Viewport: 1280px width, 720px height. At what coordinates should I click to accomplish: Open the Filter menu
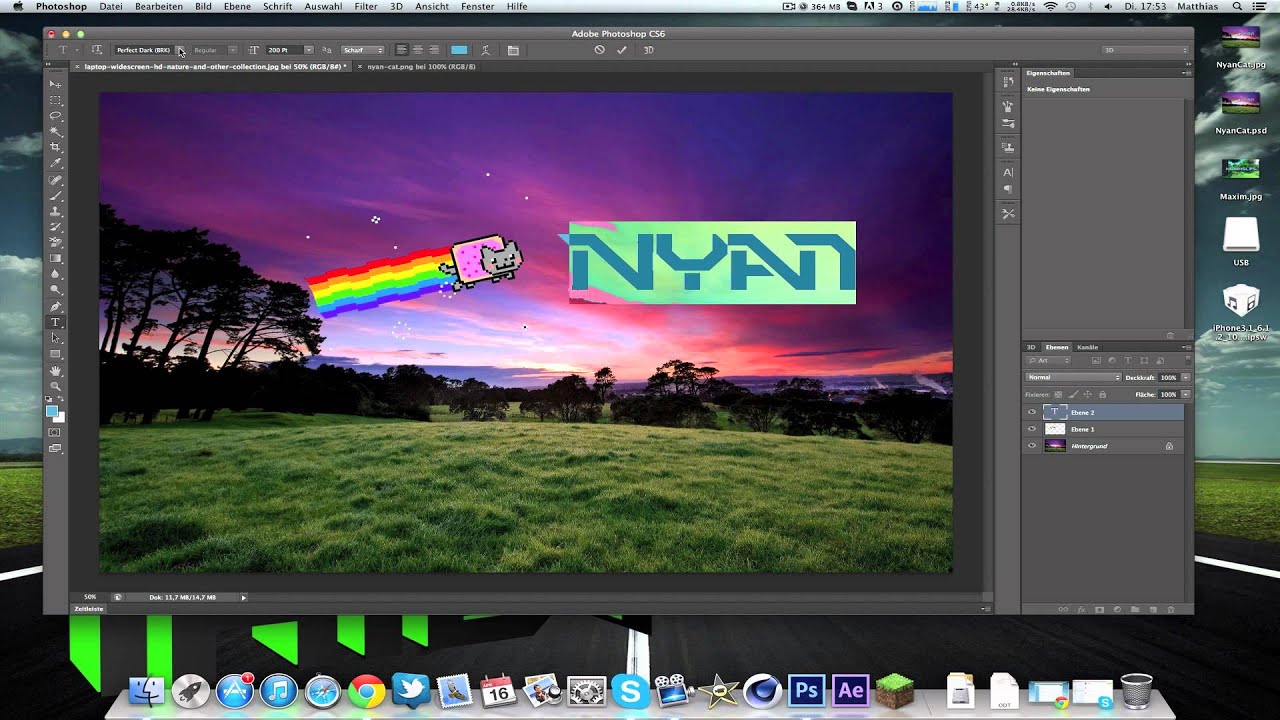(x=366, y=6)
